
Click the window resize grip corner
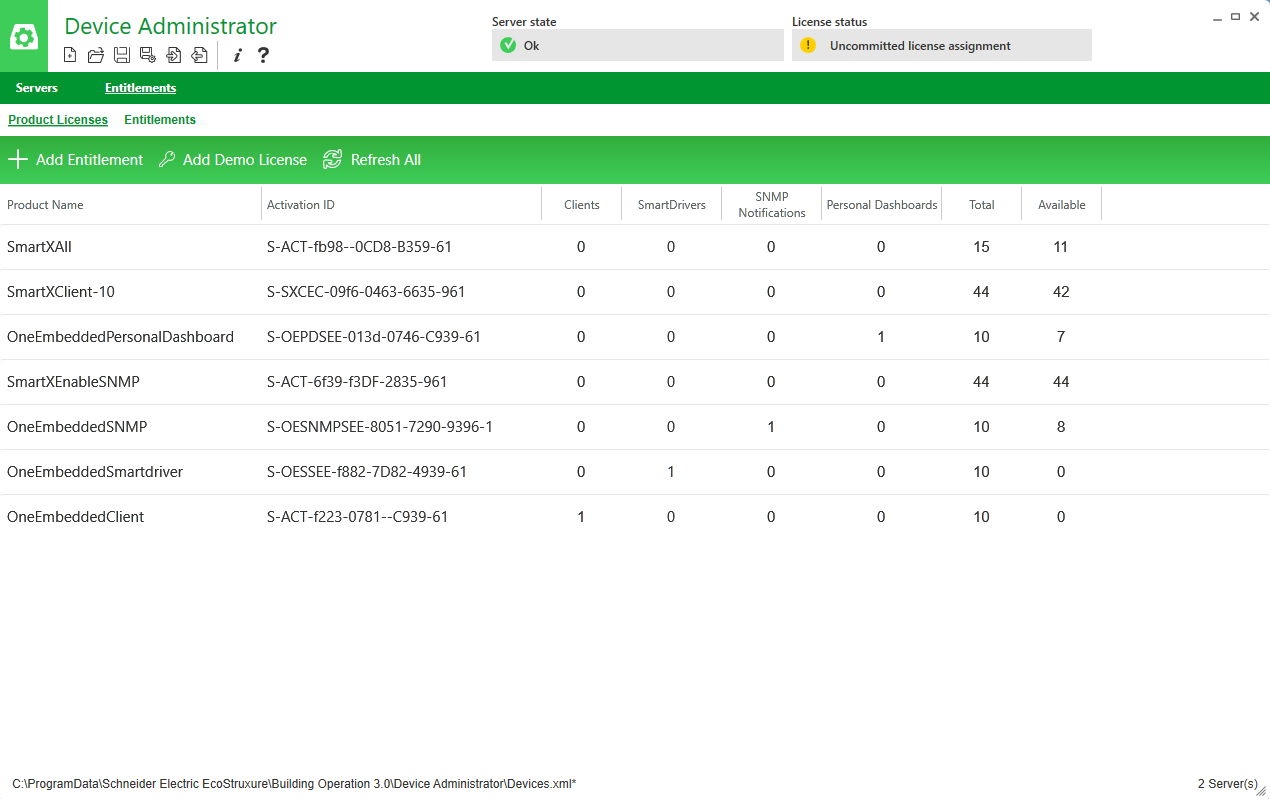pyautogui.click(x=1262, y=792)
